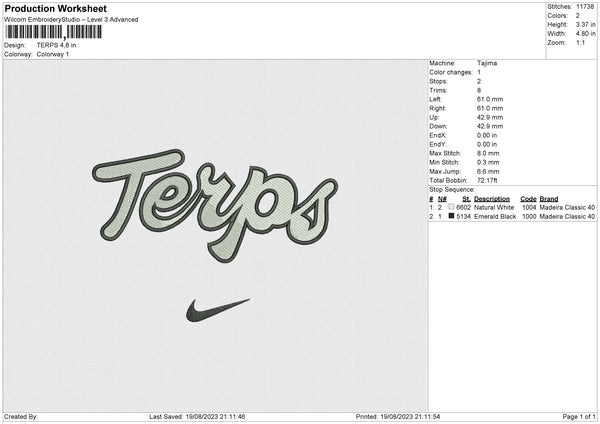Click the Color changes value 1
600x424 pixels.
click(479, 72)
